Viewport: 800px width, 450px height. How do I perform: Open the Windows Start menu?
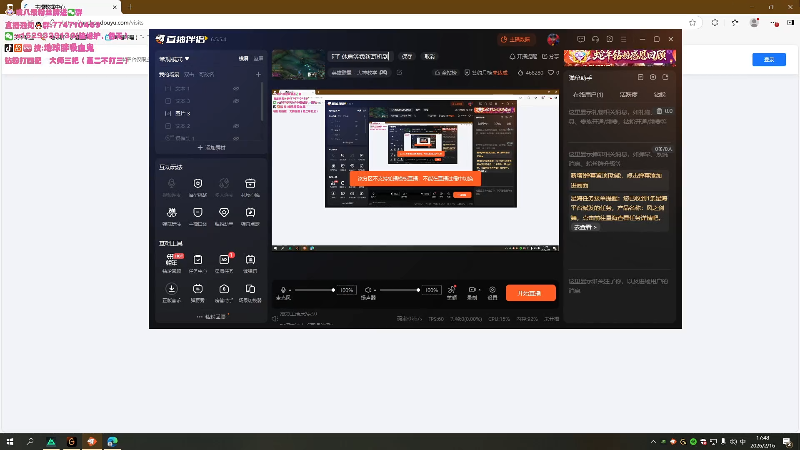coord(10,441)
